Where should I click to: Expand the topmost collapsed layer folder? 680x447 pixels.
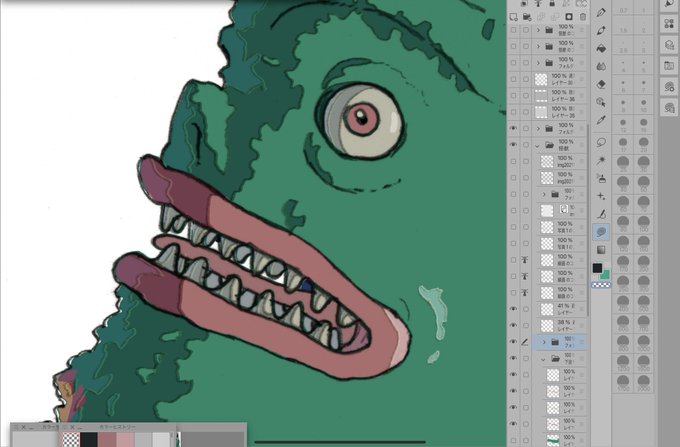coord(538,30)
